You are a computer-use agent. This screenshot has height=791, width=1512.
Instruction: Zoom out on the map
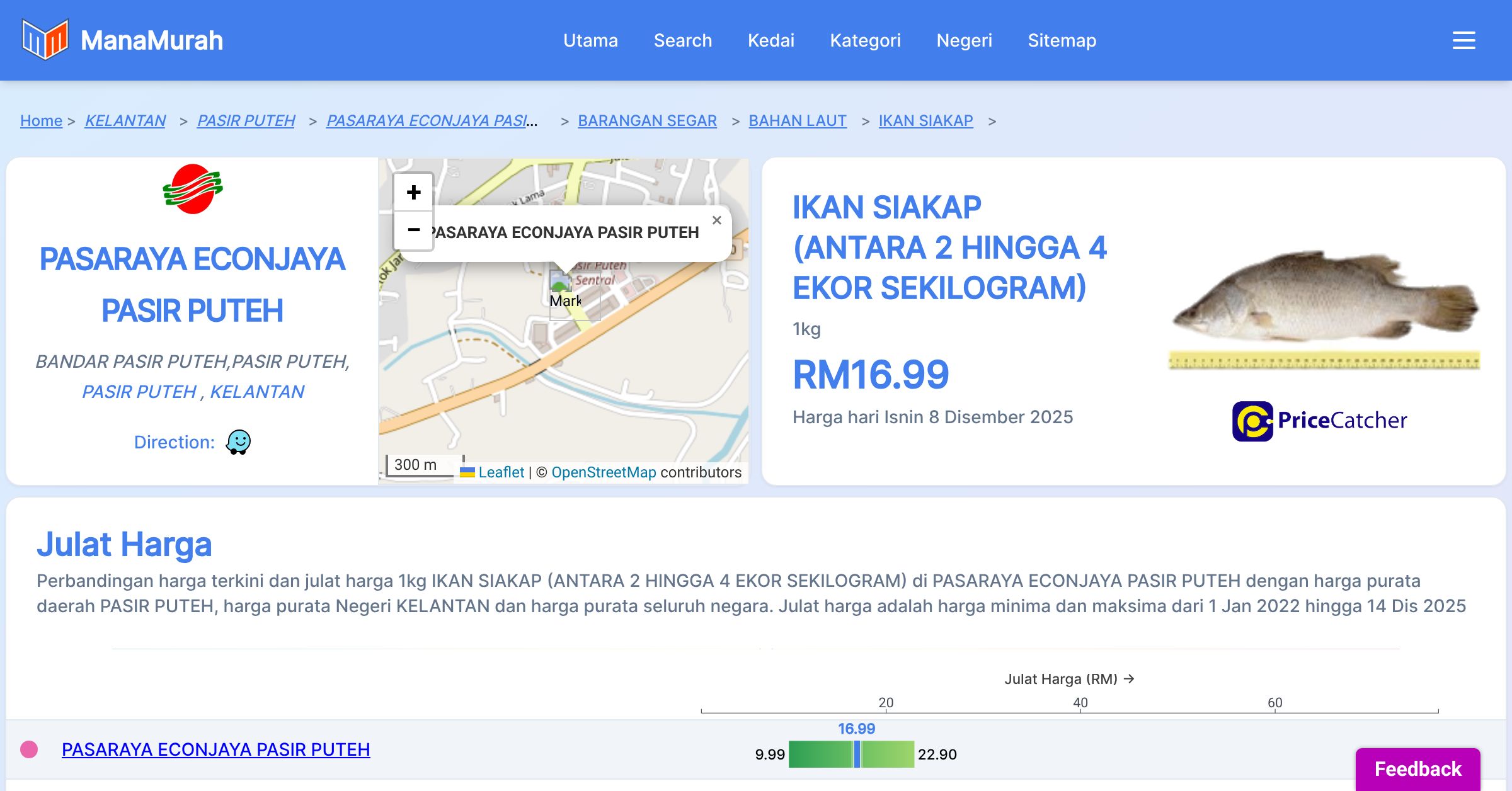(x=413, y=230)
